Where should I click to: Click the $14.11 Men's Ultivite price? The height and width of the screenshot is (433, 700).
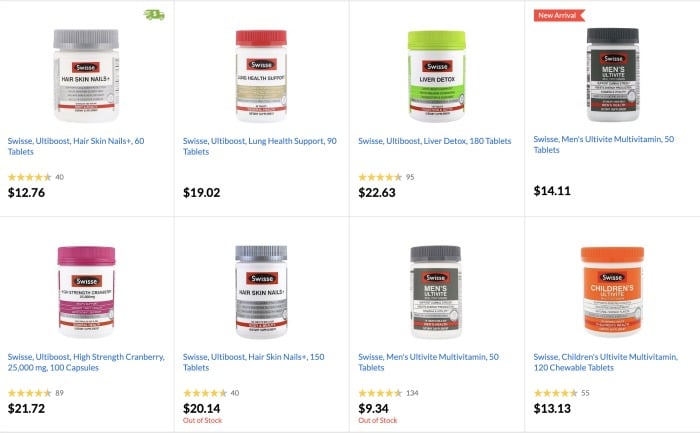tap(552, 191)
